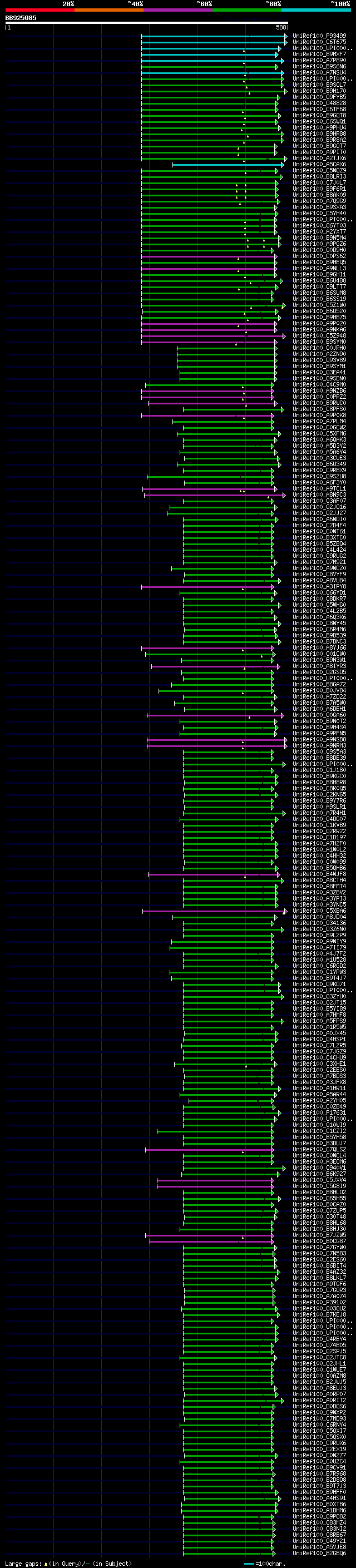Click the cyan ~100% identity legend segment
This screenshot has width=356, height=1568.
tap(317, 10)
